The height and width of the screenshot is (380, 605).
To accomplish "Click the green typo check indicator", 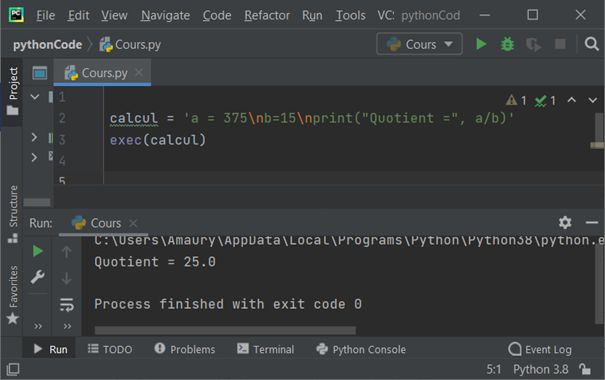I will click(545, 101).
